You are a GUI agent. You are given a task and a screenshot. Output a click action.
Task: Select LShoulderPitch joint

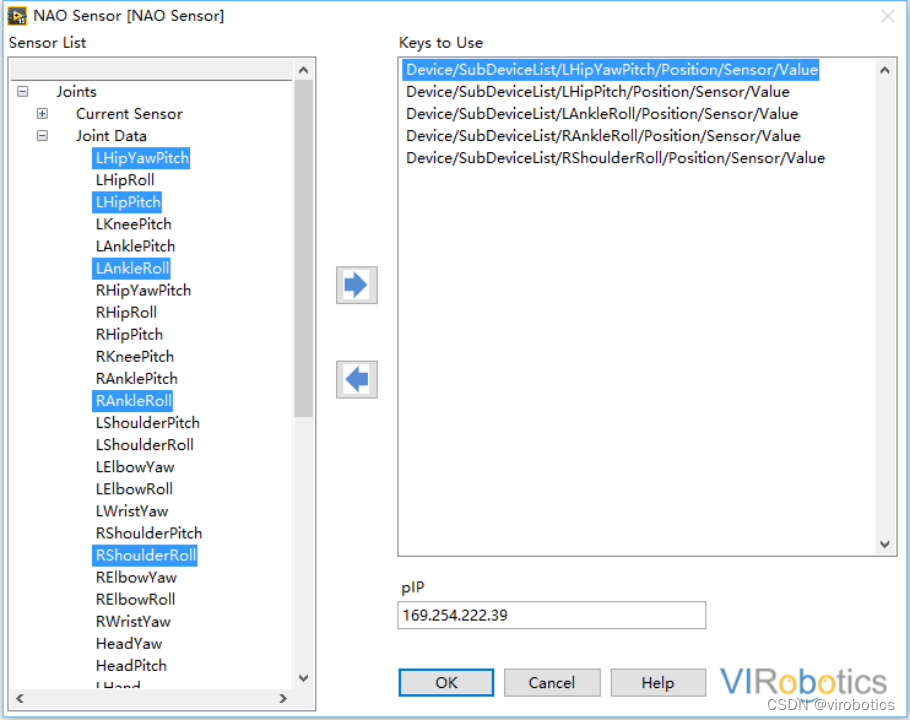[x=147, y=422]
